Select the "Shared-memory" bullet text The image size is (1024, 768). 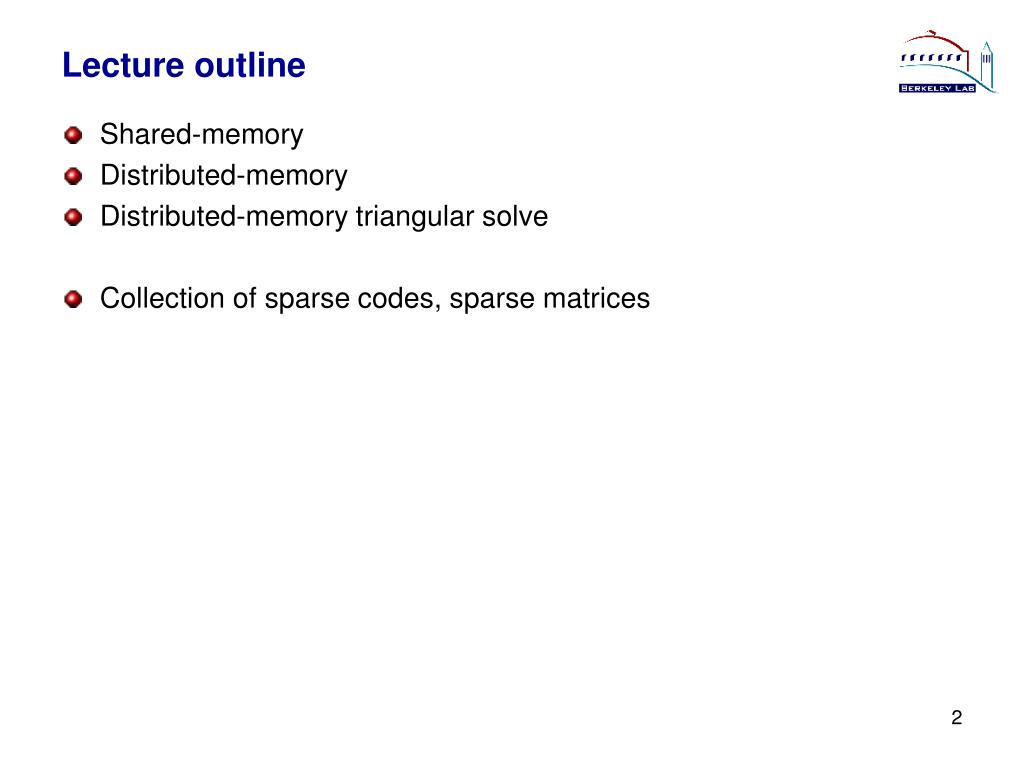click(x=201, y=134)
